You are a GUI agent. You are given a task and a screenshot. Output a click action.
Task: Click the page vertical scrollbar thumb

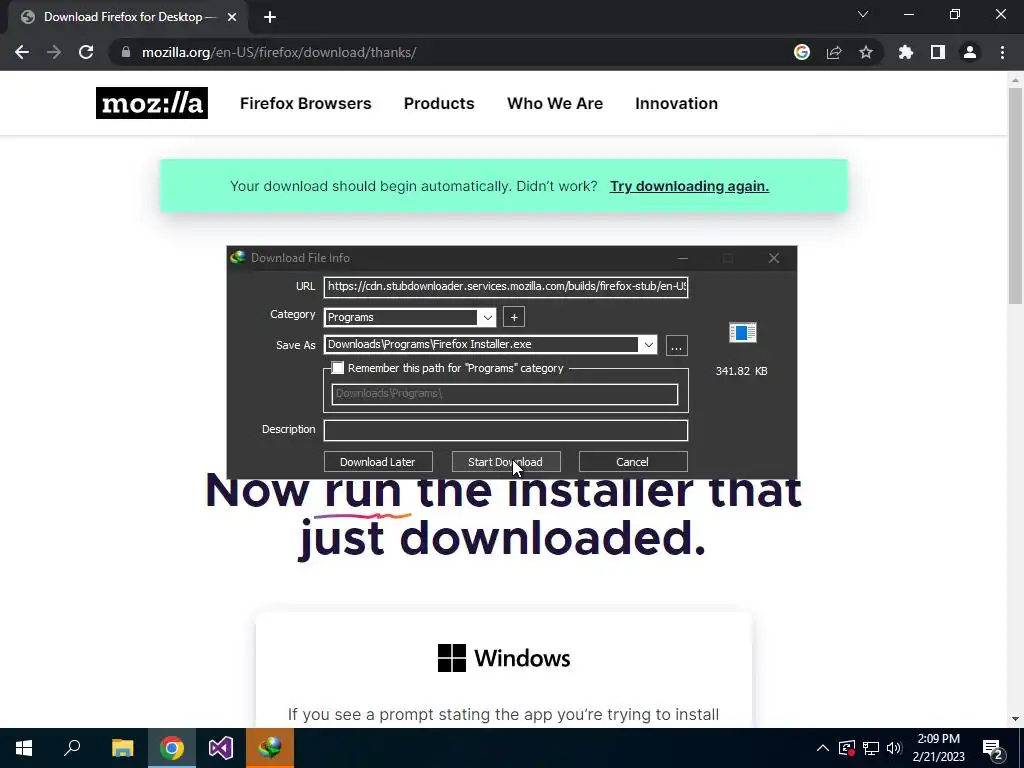tap(1015, 195)
